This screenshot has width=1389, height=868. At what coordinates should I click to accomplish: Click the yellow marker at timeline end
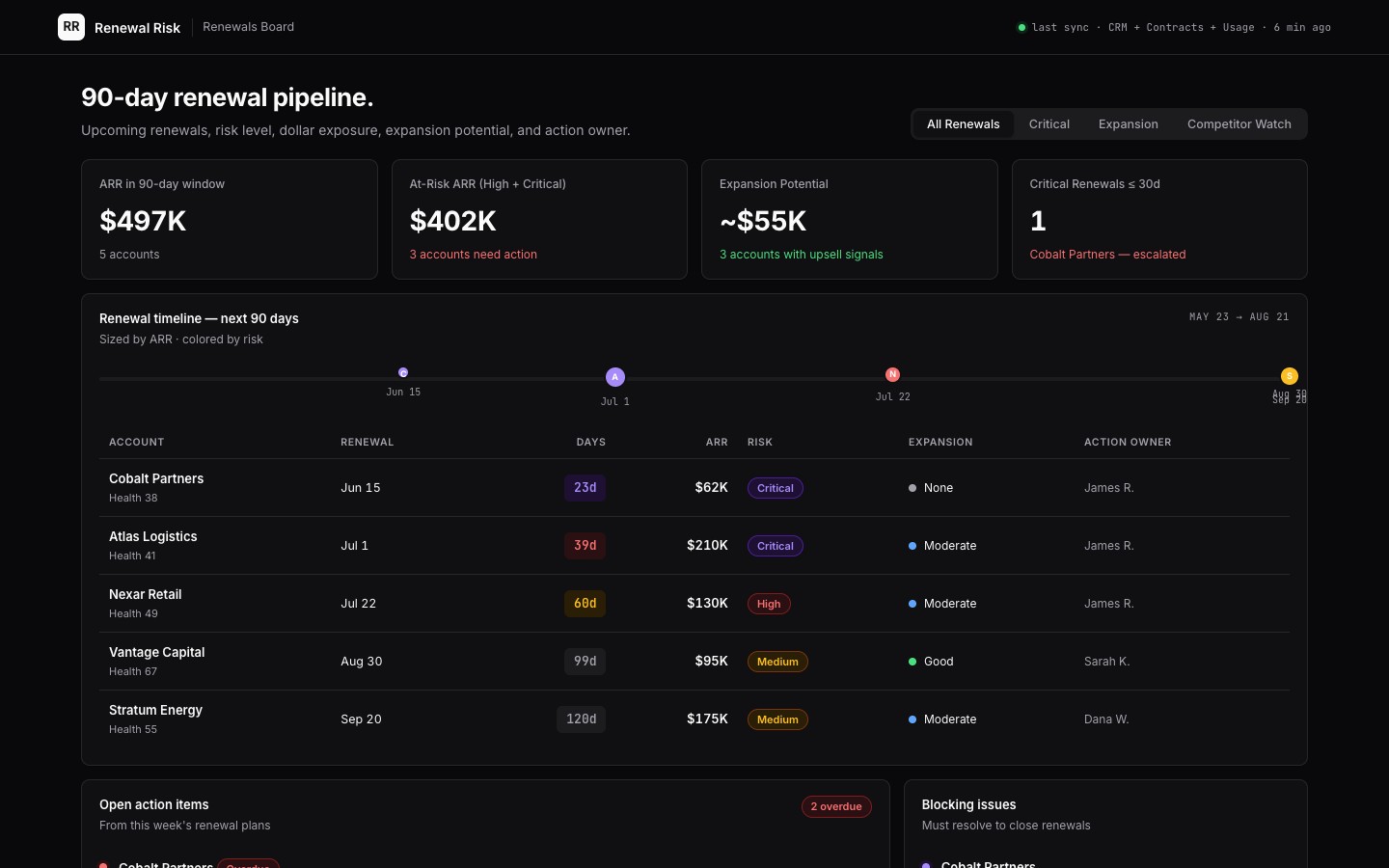pos(1290,376)
